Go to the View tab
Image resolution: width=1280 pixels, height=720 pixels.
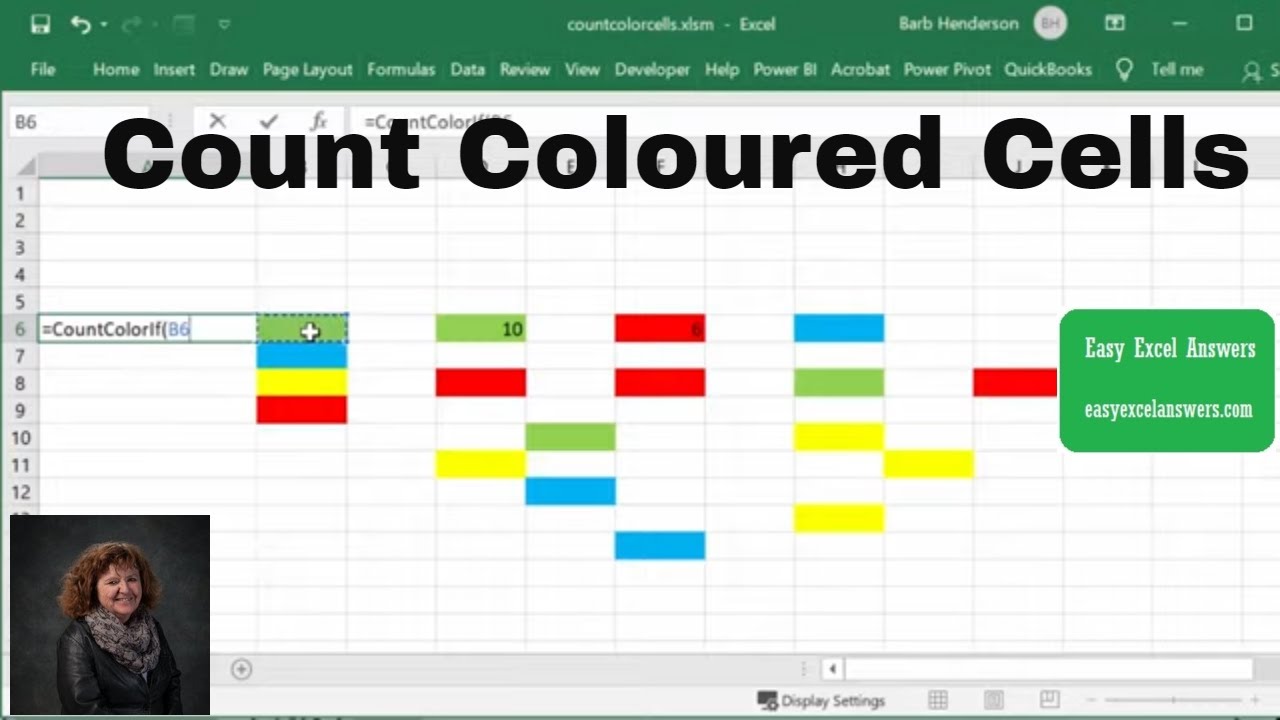pos(582,69)
